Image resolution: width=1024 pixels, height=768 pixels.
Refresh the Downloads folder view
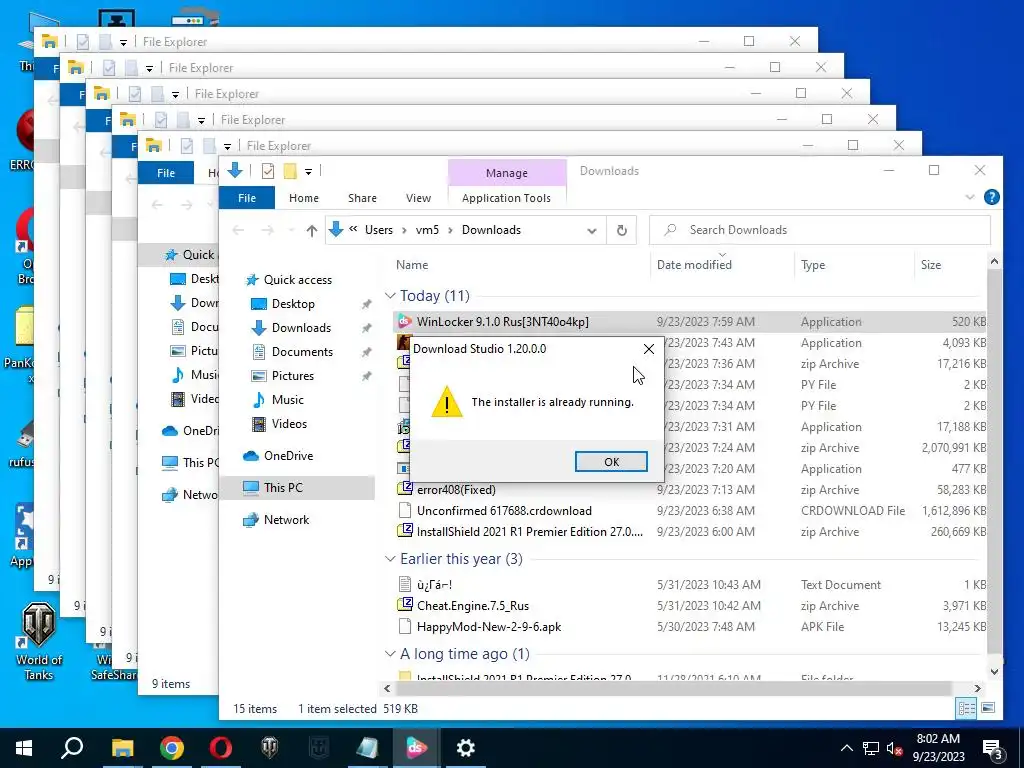pos(622,231)
